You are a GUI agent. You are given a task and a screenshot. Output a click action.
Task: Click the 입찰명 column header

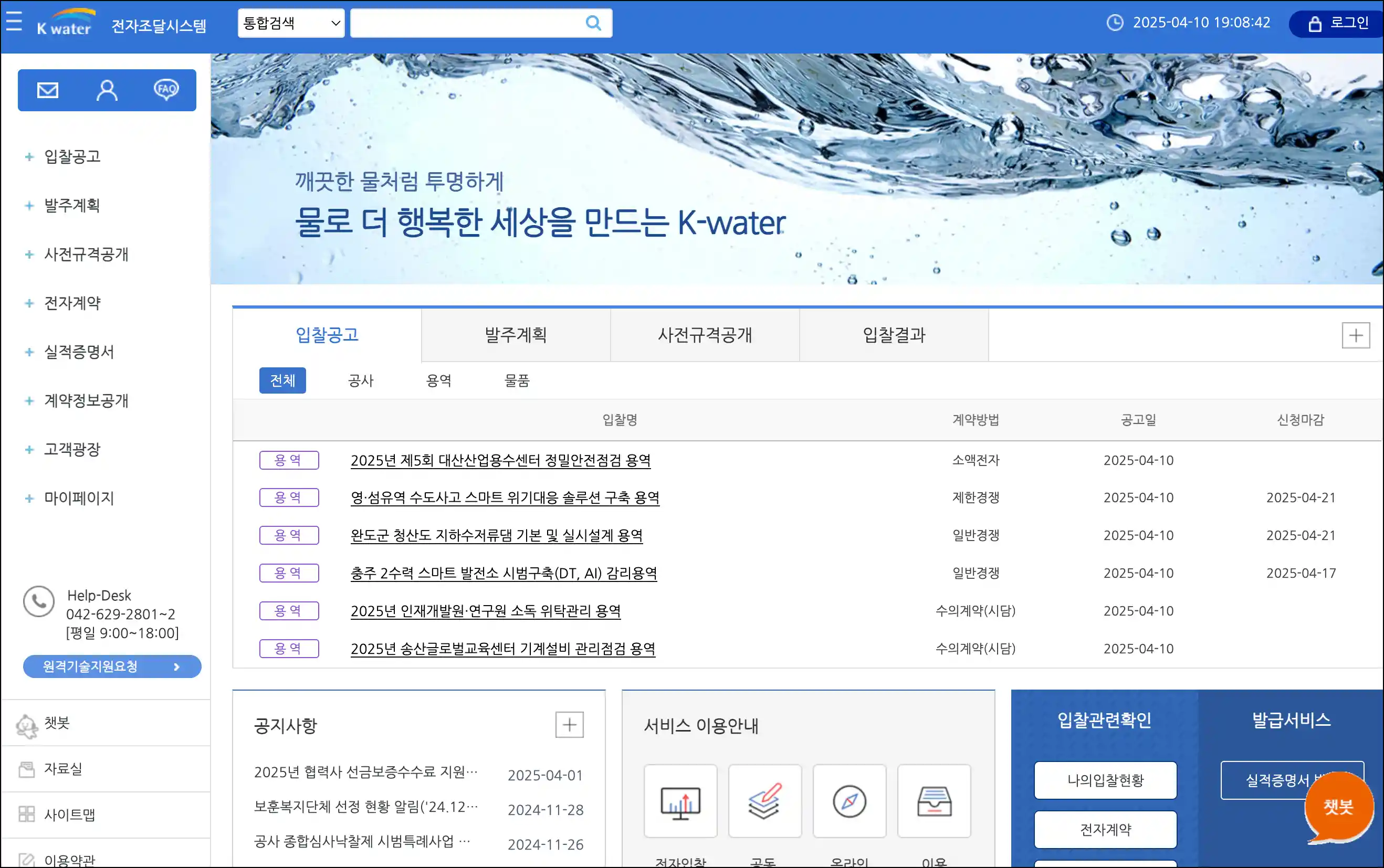click(x=620, y=420)
